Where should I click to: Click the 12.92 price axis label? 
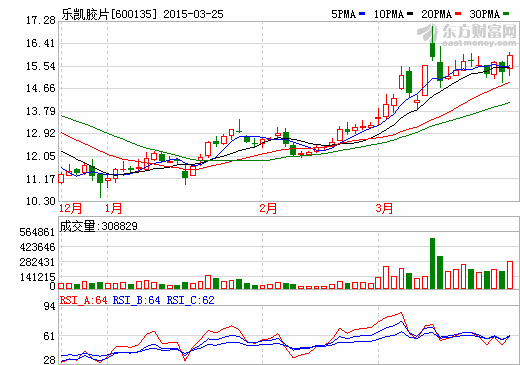click(x=41, y=134)
